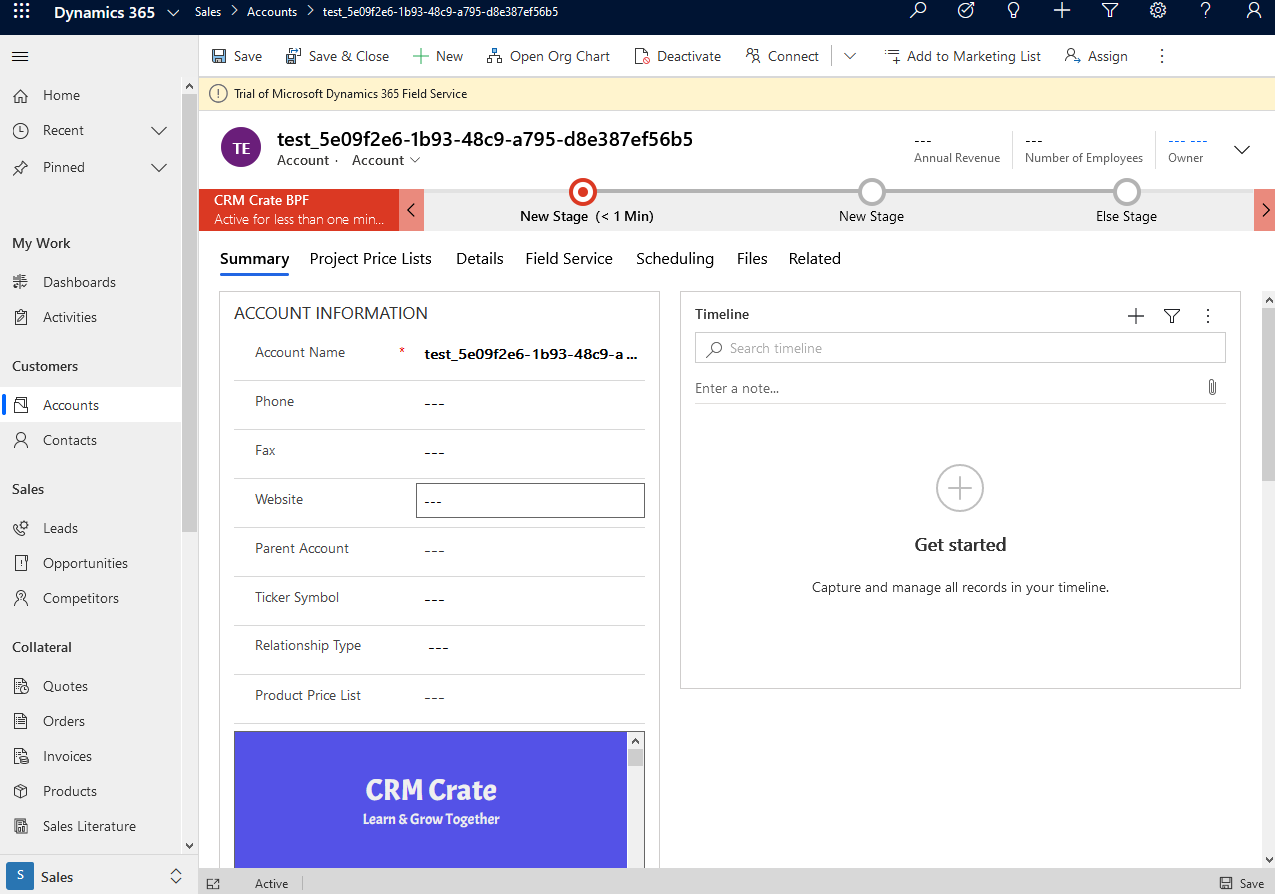The height and width of the screenshot is (894, 1275).
Task: Add a timeline record with plus icon
Action: pyautogui.click(x=1135, y=316)
